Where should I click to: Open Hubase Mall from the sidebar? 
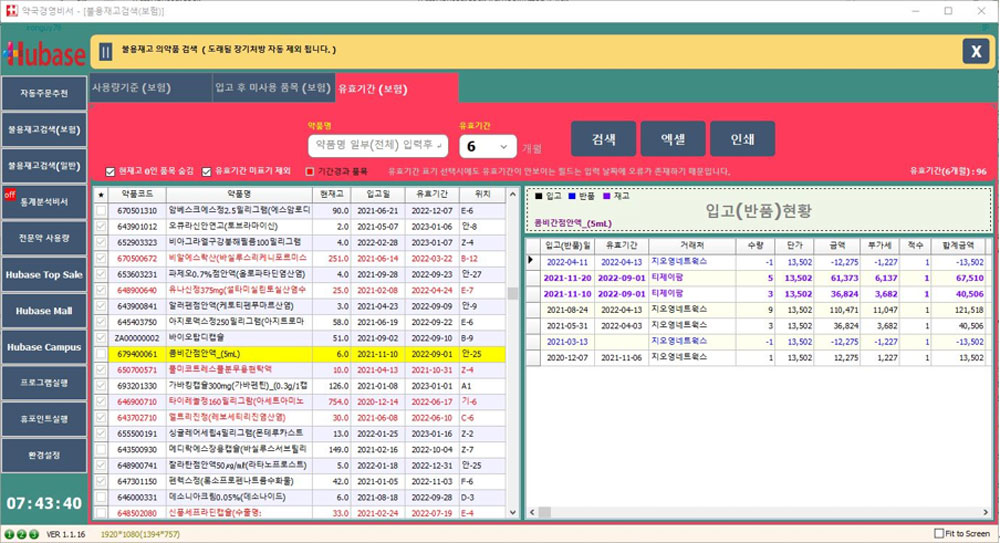[44, 311]
